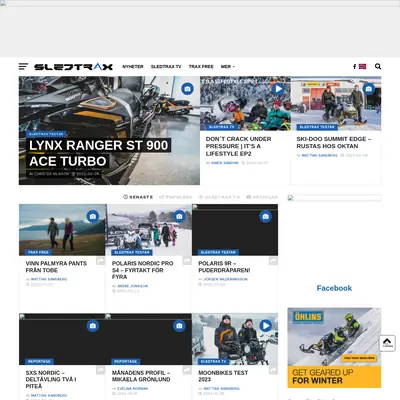Click Reportage tag on SXS Nordic card

39,362
